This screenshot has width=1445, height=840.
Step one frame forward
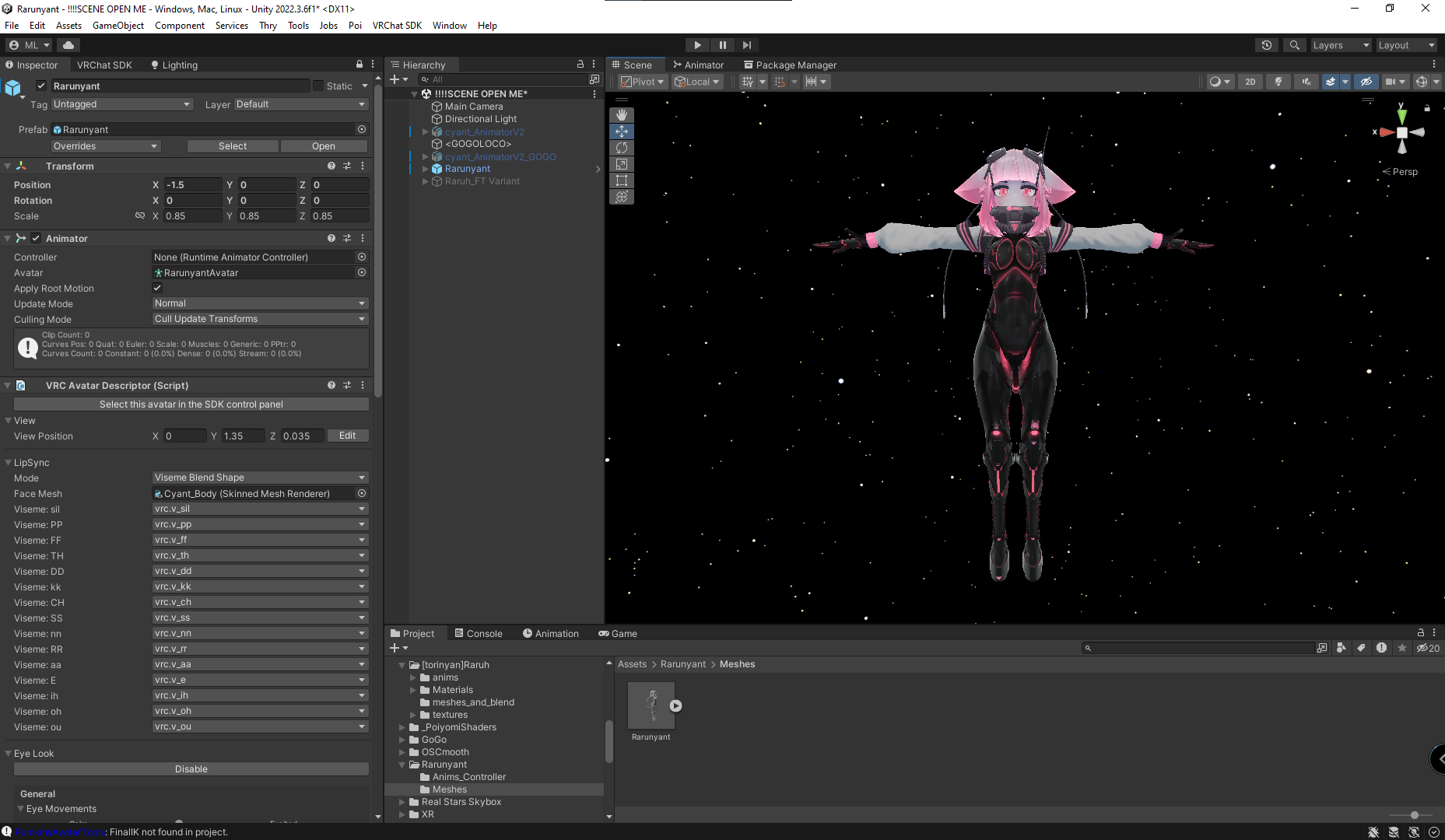pyautogui.click(x=747, y=45)
